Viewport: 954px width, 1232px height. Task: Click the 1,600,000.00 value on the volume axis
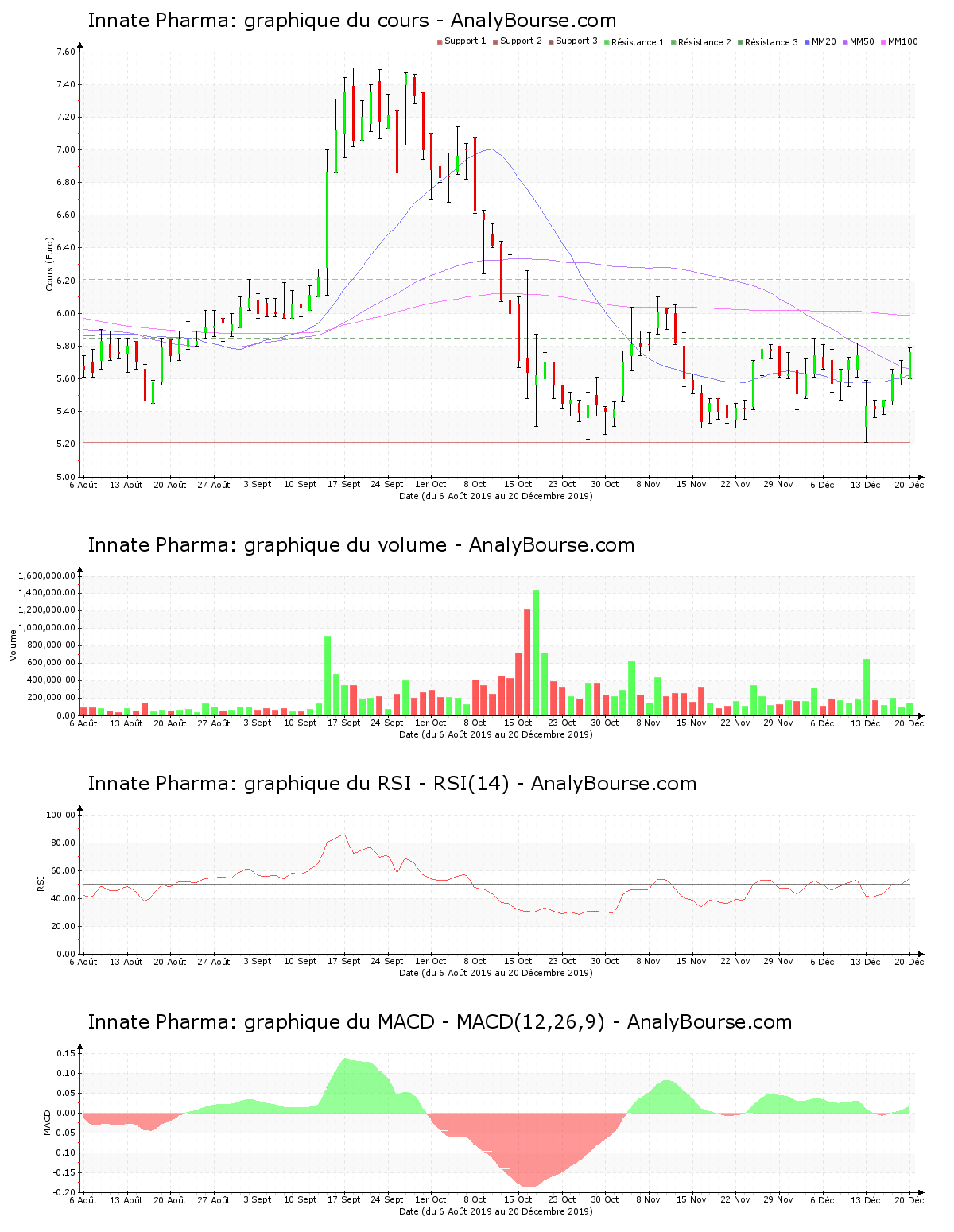click(x=46, y=575)
